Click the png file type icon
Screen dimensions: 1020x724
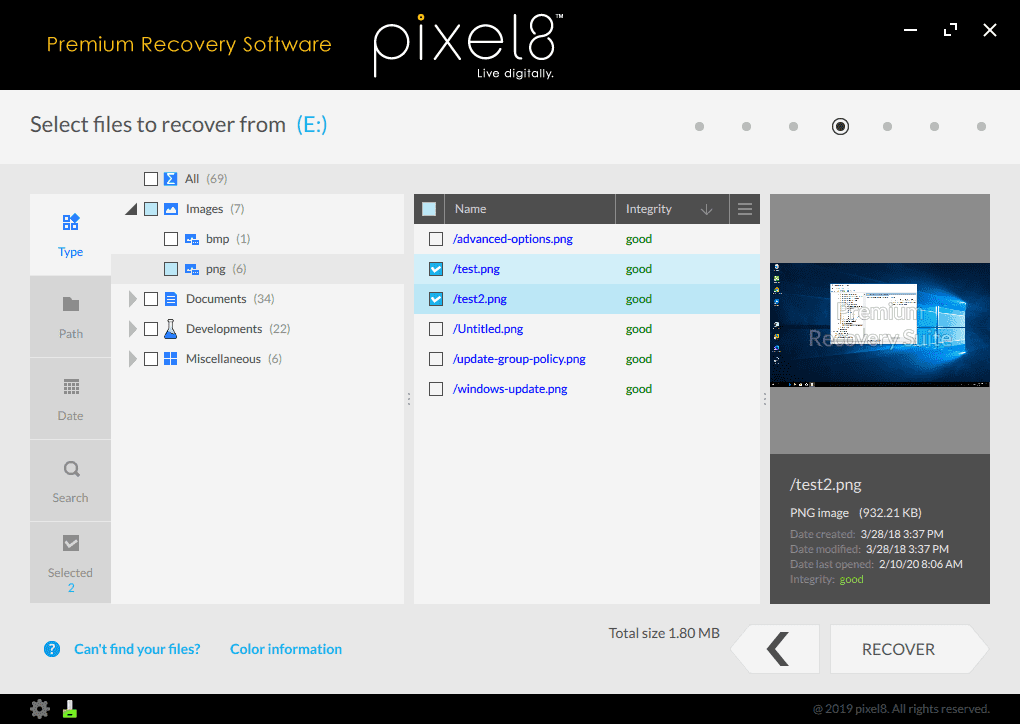[x=192, y=269]
